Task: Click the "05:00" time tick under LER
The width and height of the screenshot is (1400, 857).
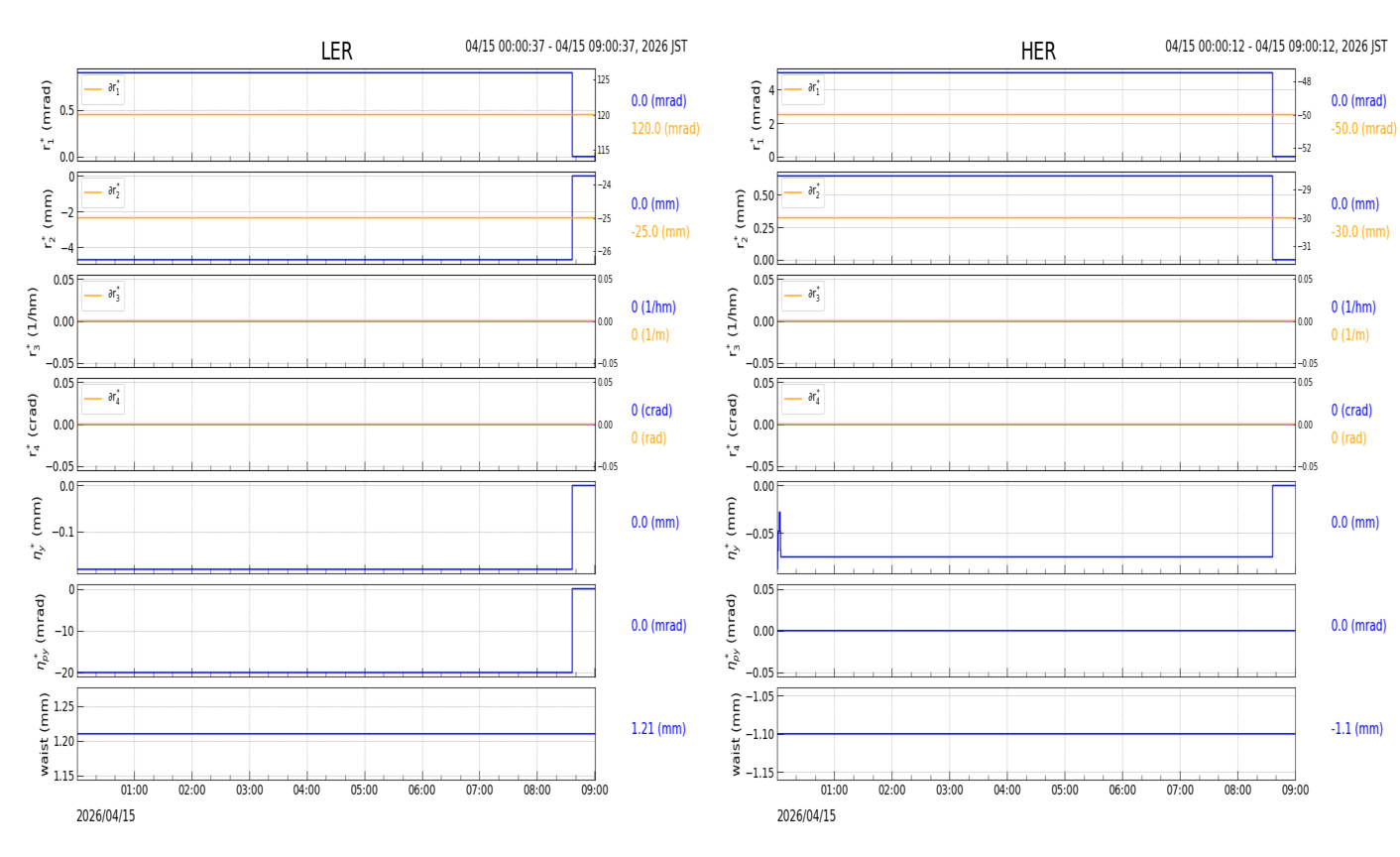Action: pos(365,791)
